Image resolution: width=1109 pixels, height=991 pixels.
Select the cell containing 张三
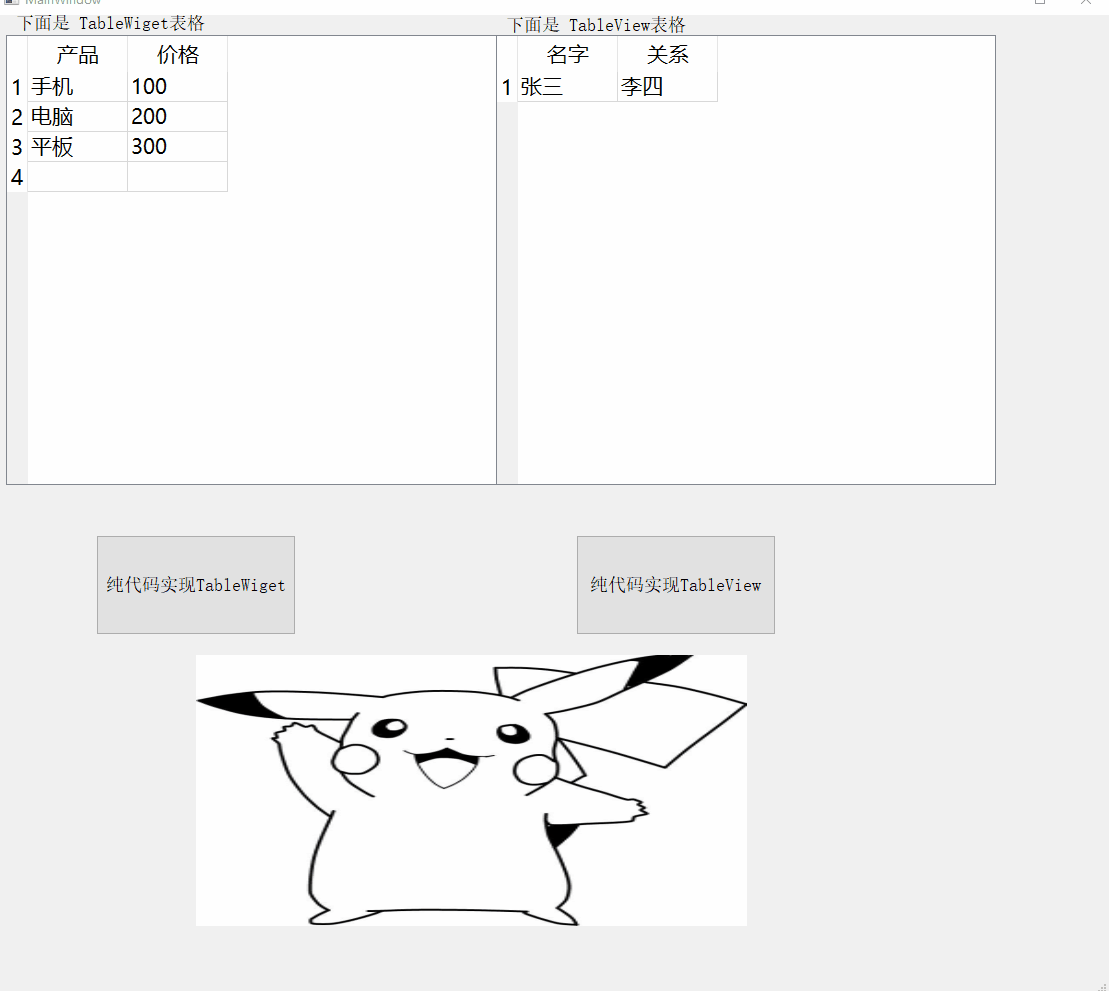pos(566,87)
